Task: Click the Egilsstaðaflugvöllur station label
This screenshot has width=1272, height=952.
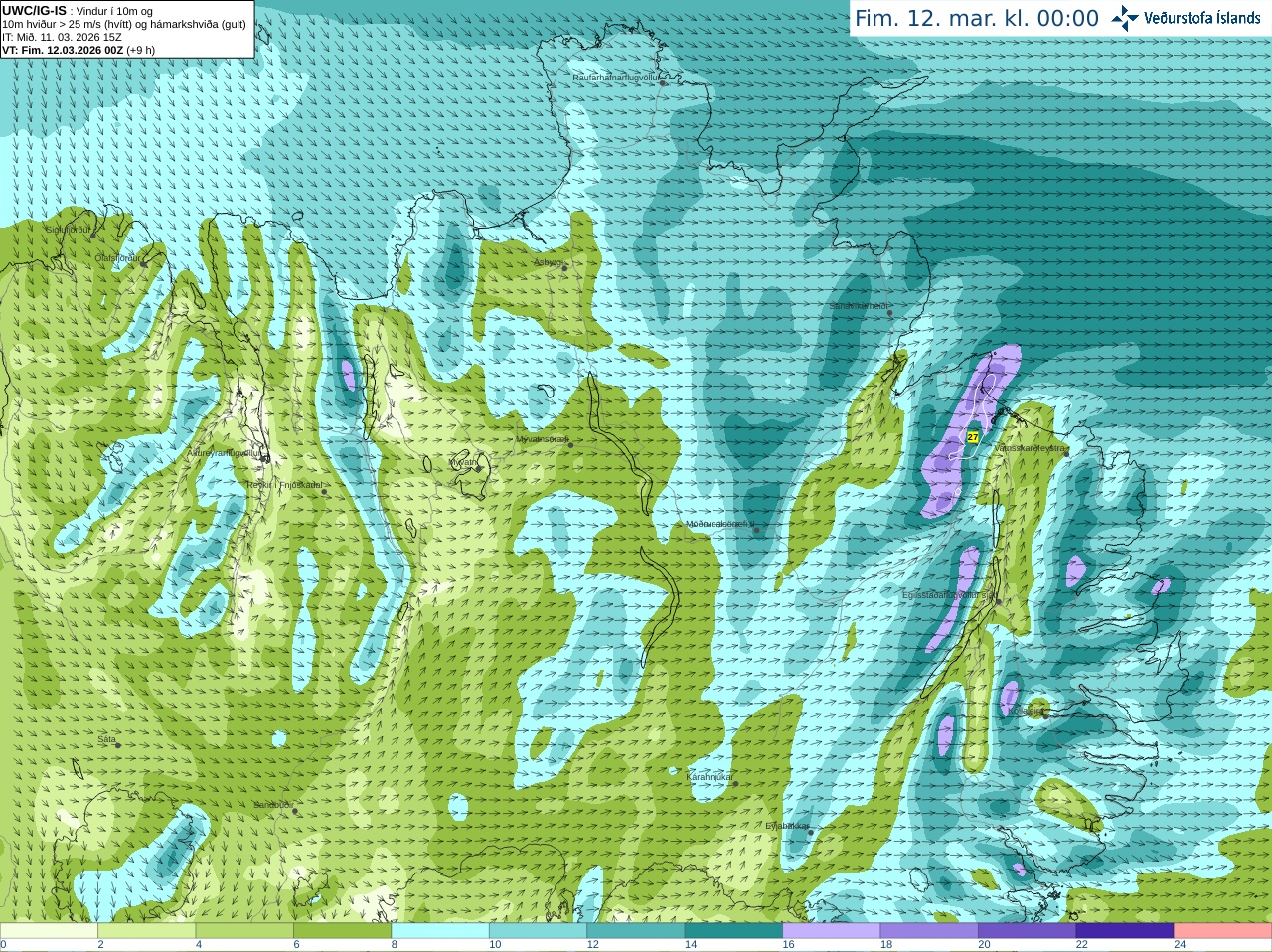Action: (x=948, y=595)
